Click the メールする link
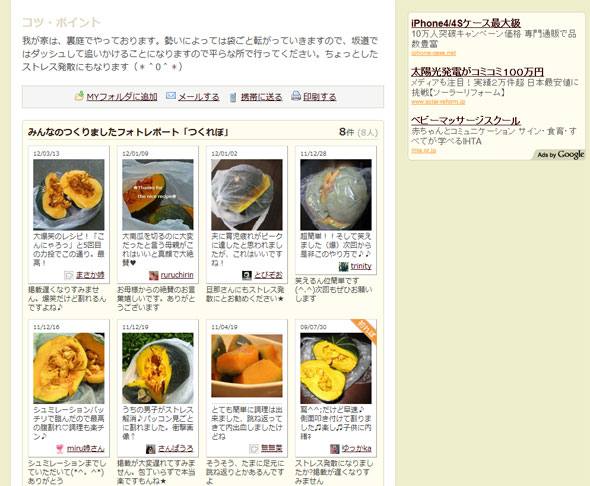 199,97
